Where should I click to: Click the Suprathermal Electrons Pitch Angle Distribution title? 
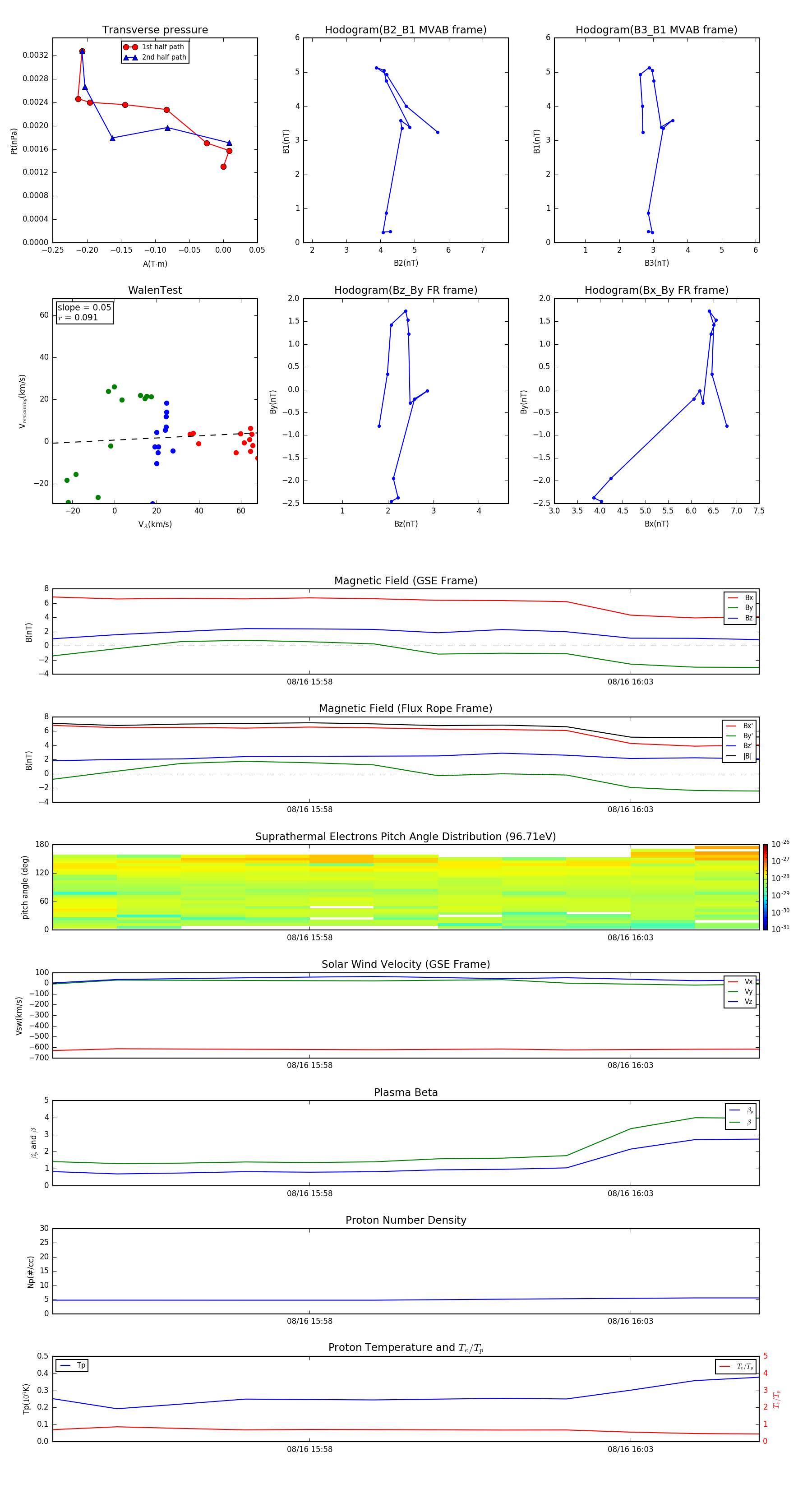[x=406, y=837]
